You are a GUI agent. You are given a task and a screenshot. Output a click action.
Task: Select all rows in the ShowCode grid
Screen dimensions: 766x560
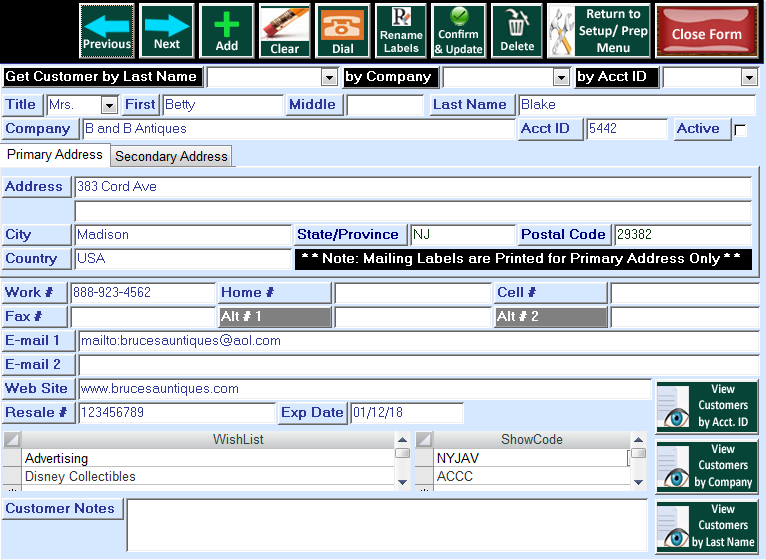[x=423, y=440]
